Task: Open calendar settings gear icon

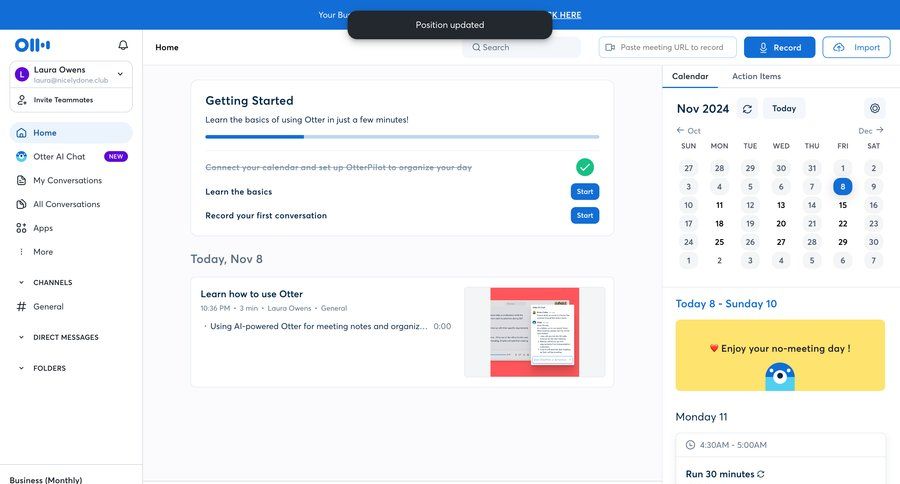Action: [x=874, y=108]
